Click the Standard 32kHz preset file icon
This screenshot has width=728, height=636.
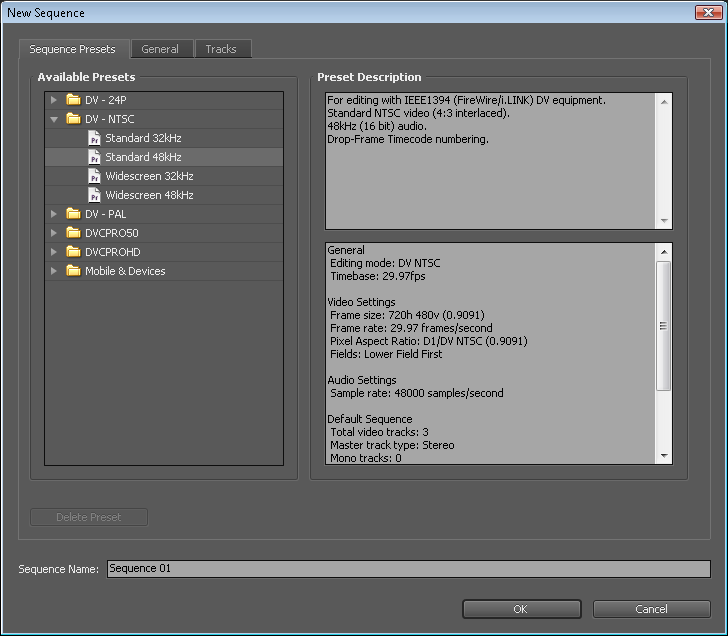click(x=94, y=138)
